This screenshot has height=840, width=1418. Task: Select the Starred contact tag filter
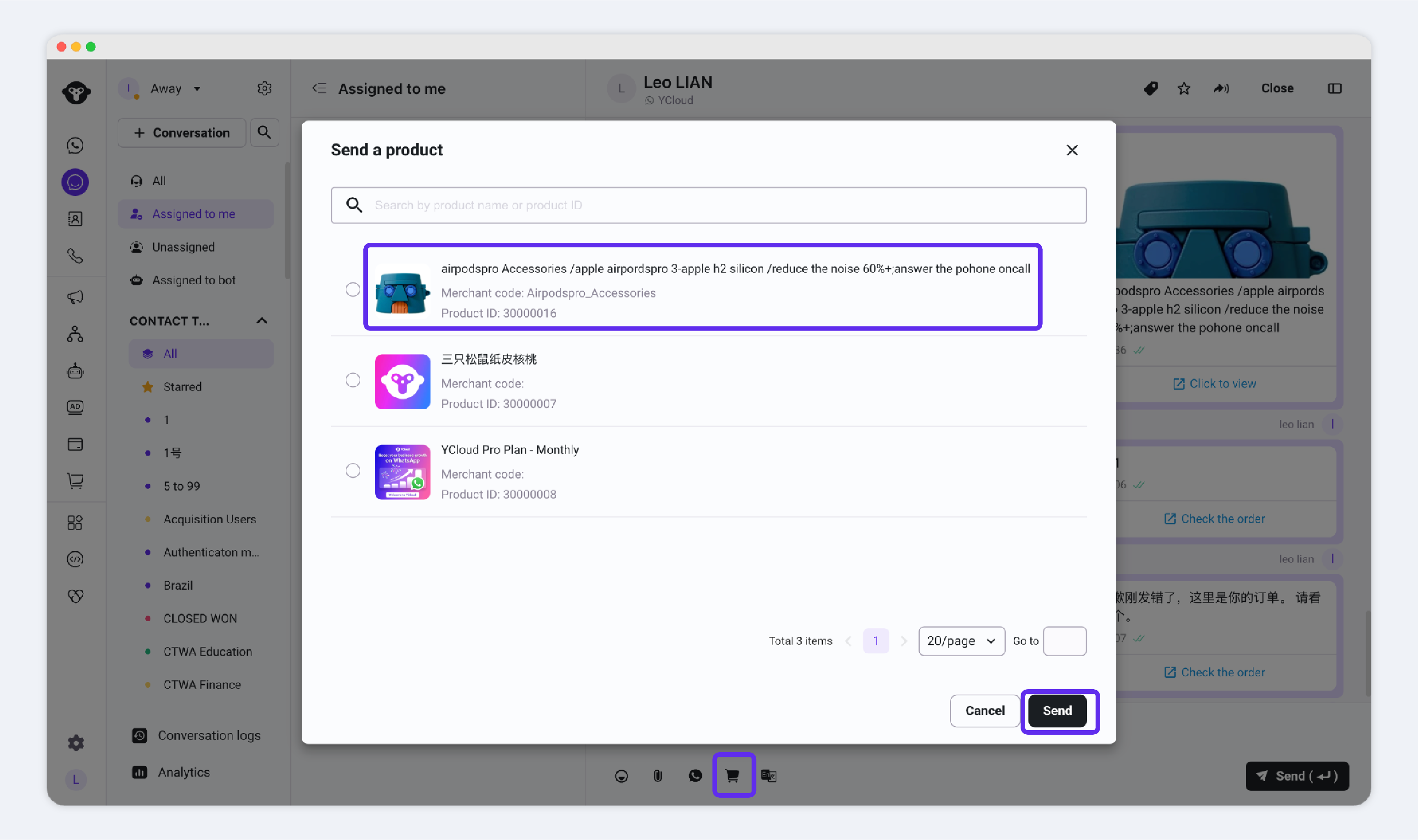click(182, 387)
